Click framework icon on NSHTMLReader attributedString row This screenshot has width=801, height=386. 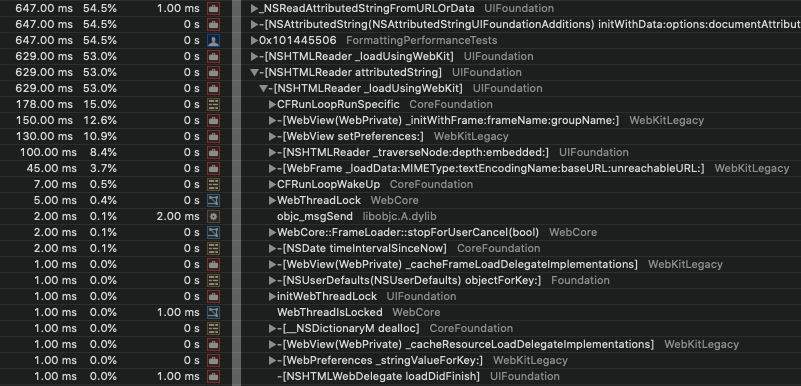click(x=214, y=73)
